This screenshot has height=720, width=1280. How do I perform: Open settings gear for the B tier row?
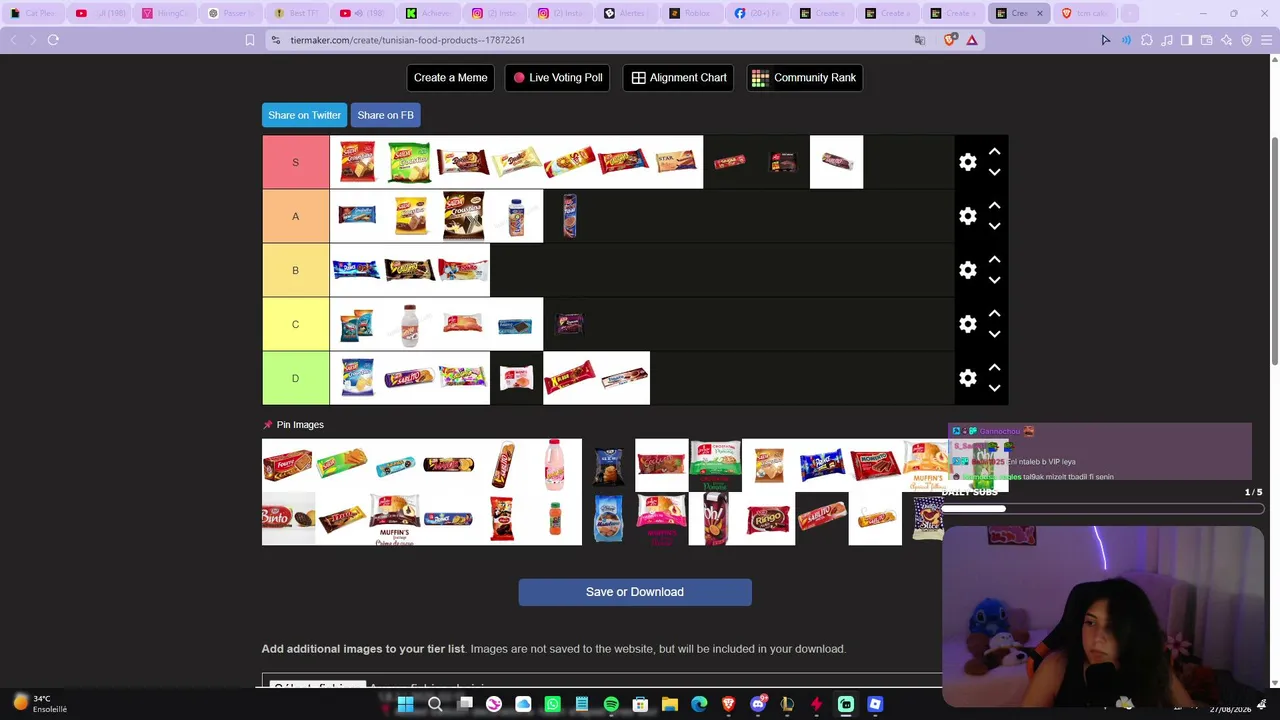pyautogui.click(x=968, y=270)
